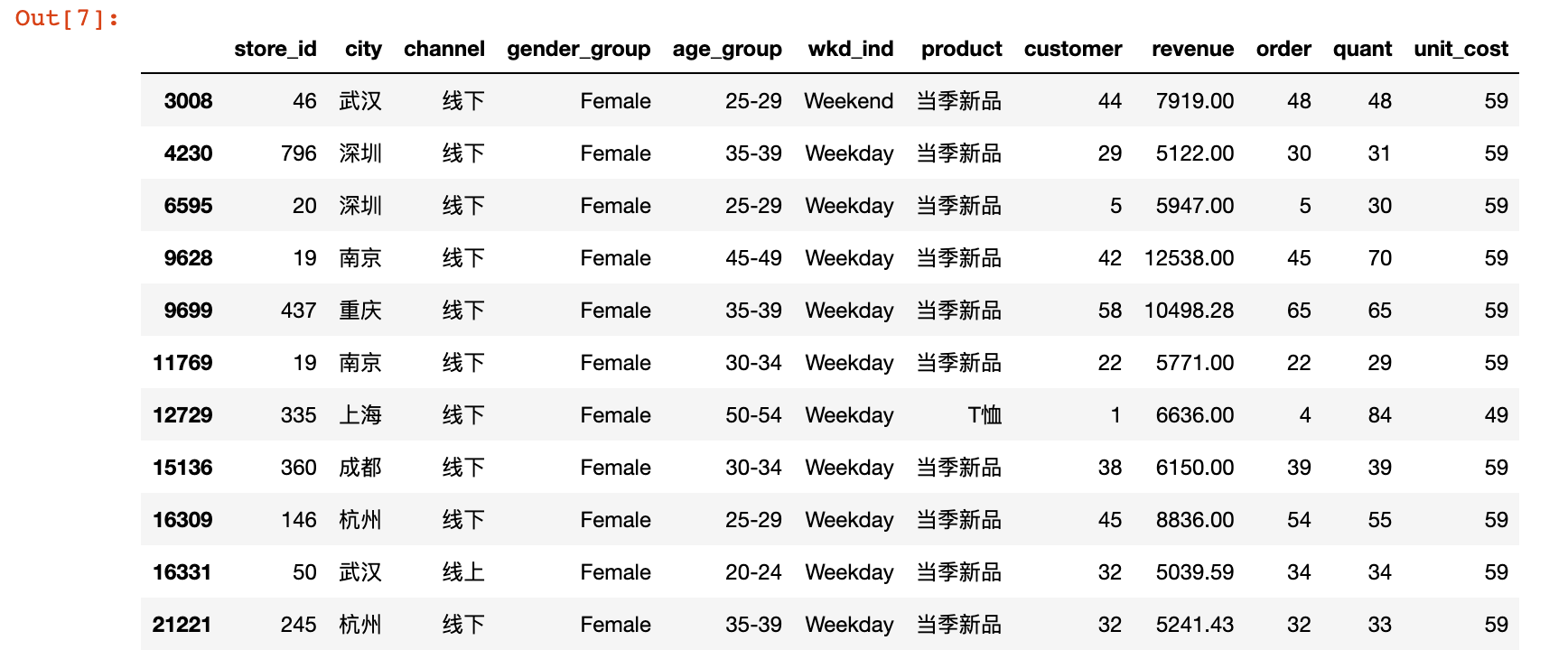Click the product column header
The image size is (1568, 659).
tap(961, 49)
